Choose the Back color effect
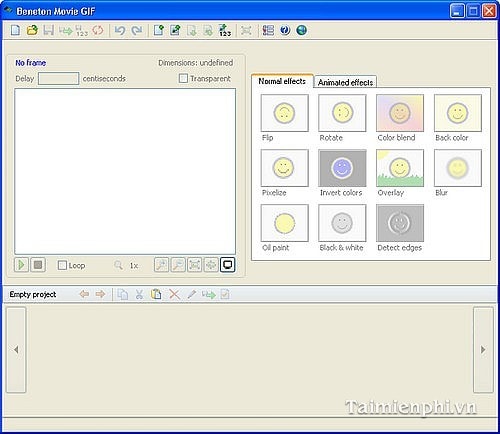 pos(458,113)
